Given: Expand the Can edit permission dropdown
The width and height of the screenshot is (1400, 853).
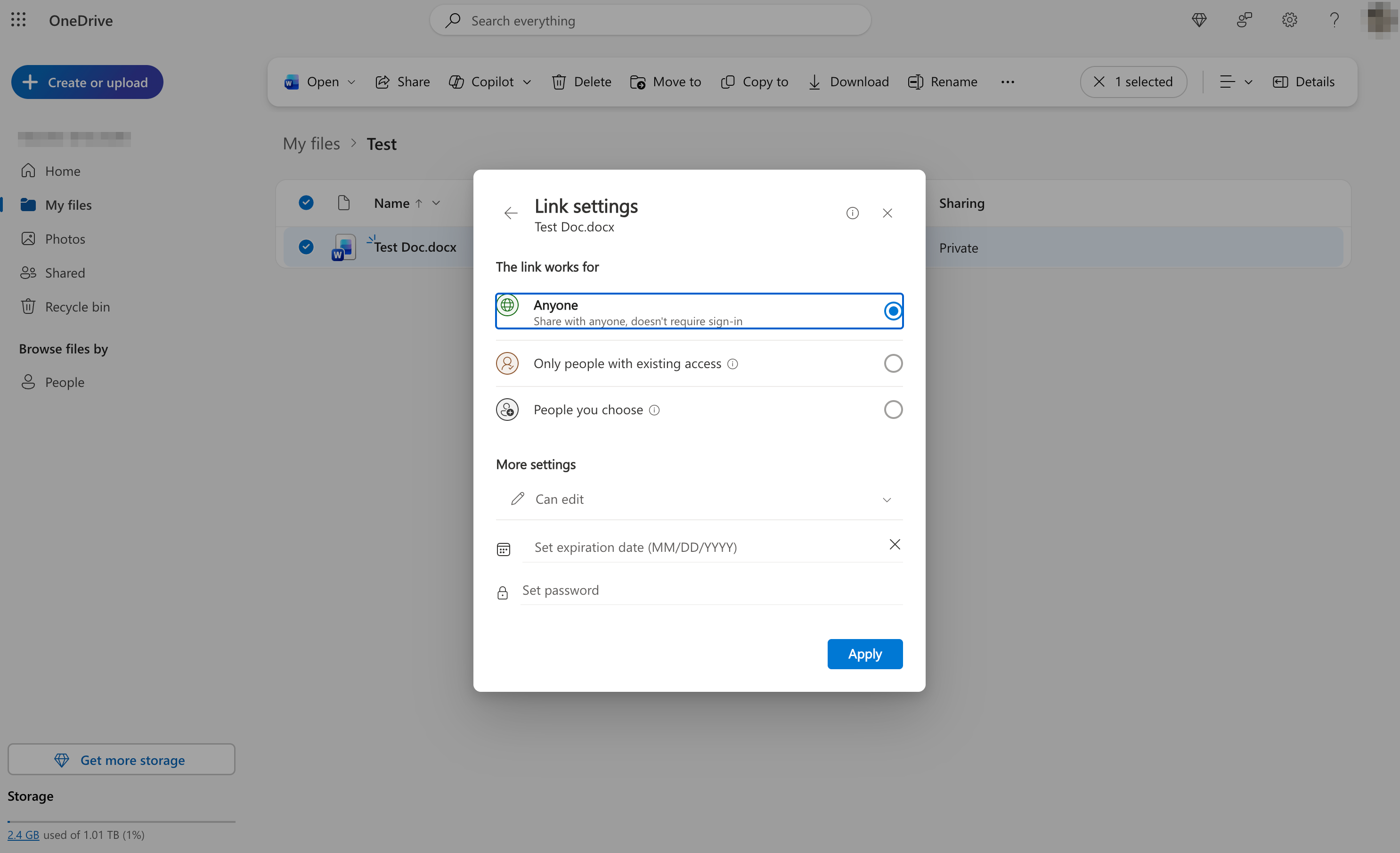Looking at the screenshot, I should (700, 499).
